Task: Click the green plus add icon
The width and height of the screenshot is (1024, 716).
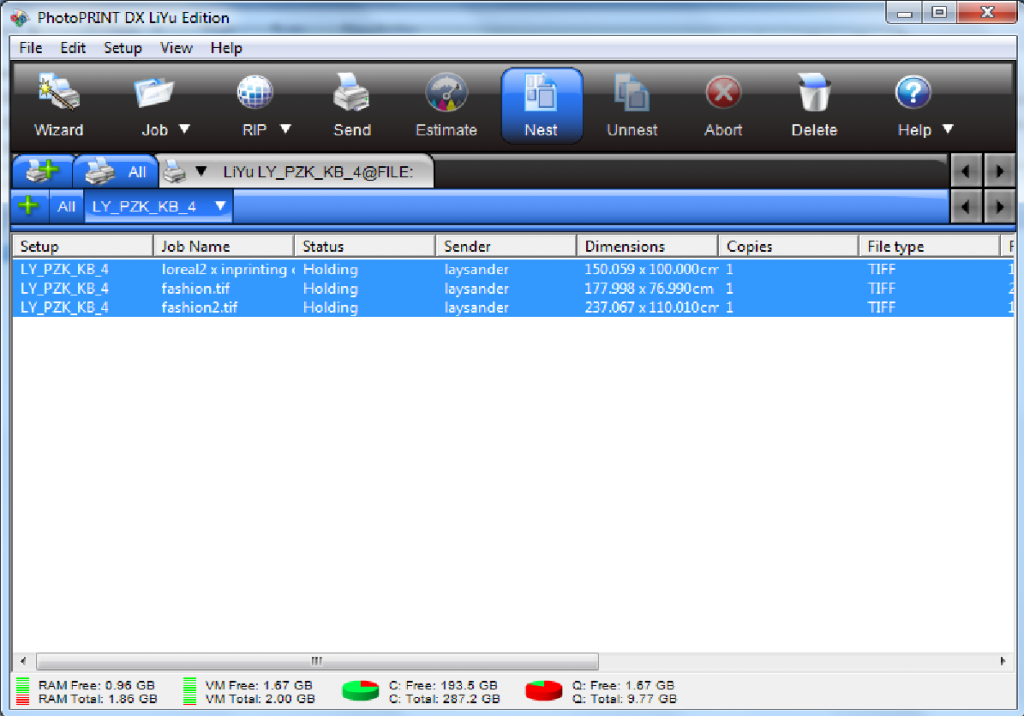Action: point(29,206)
